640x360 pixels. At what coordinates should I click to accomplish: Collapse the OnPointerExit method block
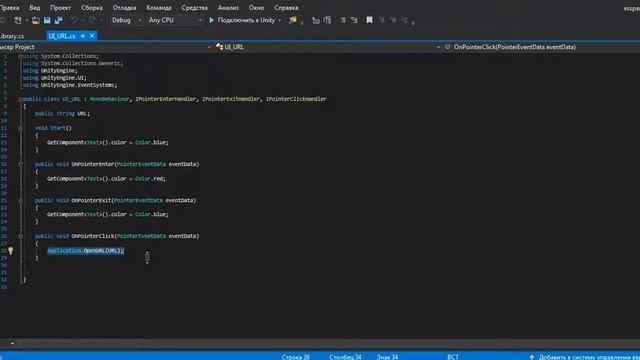[x=20, y=200]
